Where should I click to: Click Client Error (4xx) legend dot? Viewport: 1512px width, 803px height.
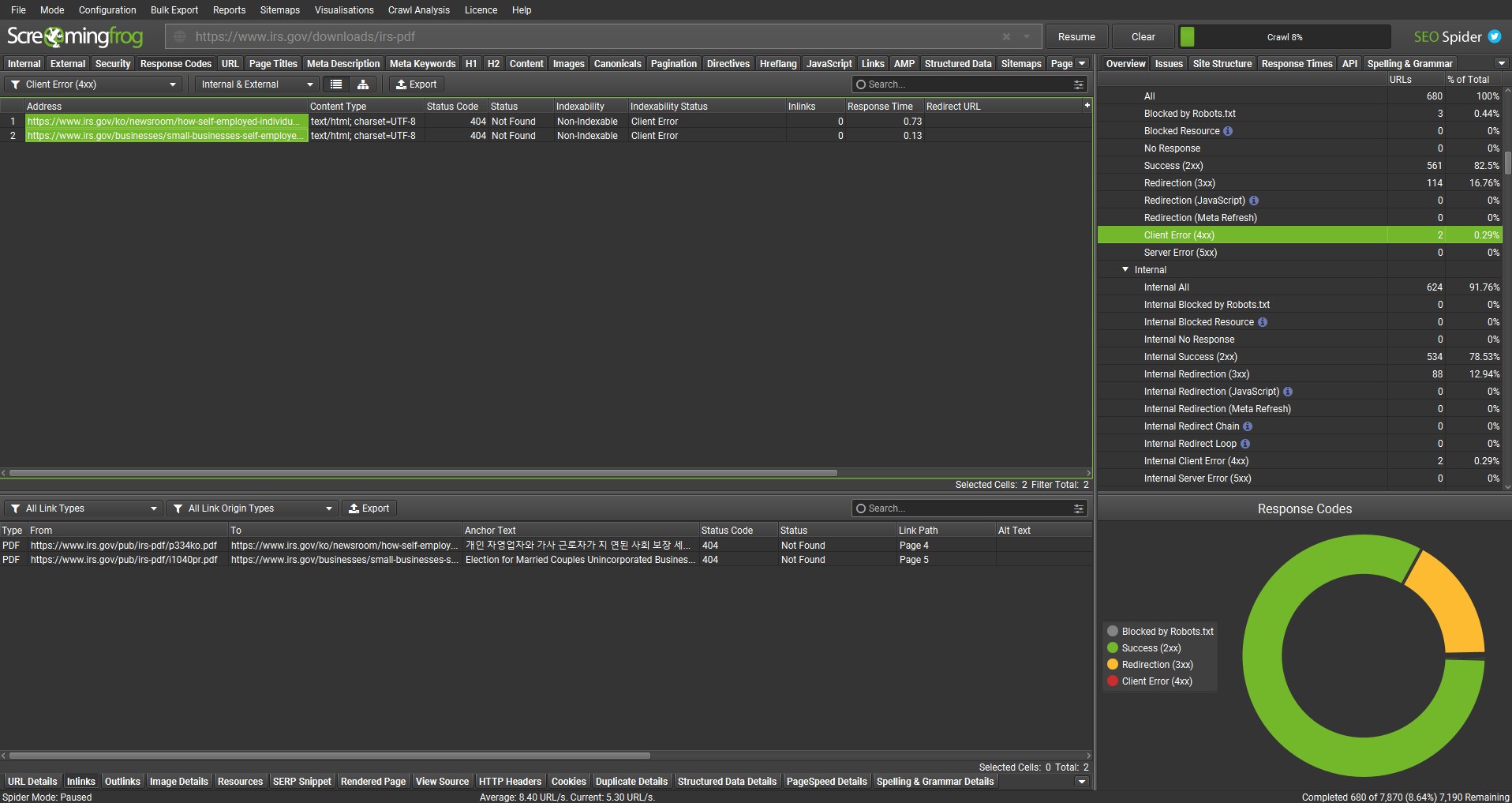[x=1113, y=681]
